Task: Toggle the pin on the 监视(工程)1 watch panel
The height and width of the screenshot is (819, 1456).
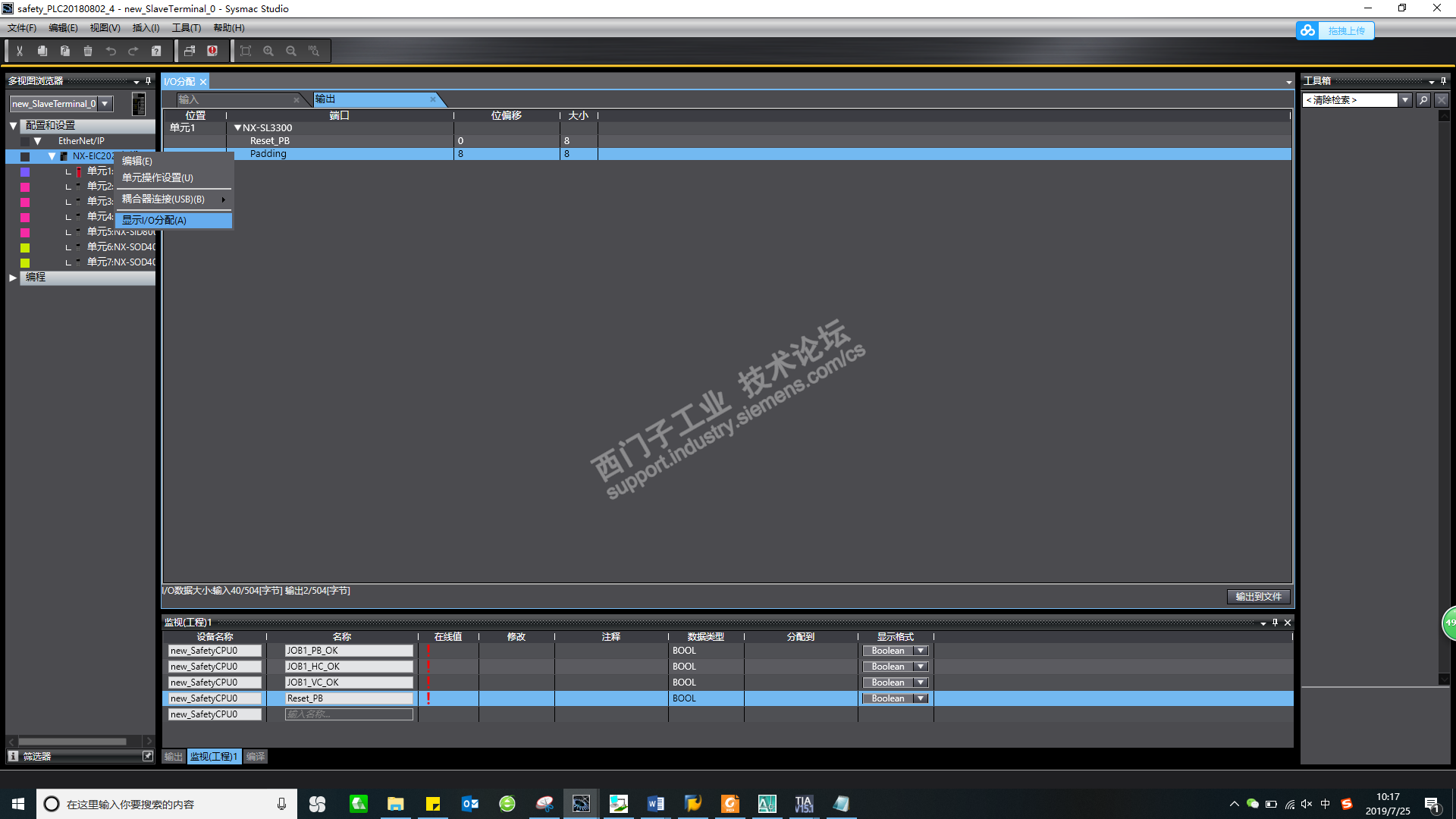Action: [x=1275, y=623]
